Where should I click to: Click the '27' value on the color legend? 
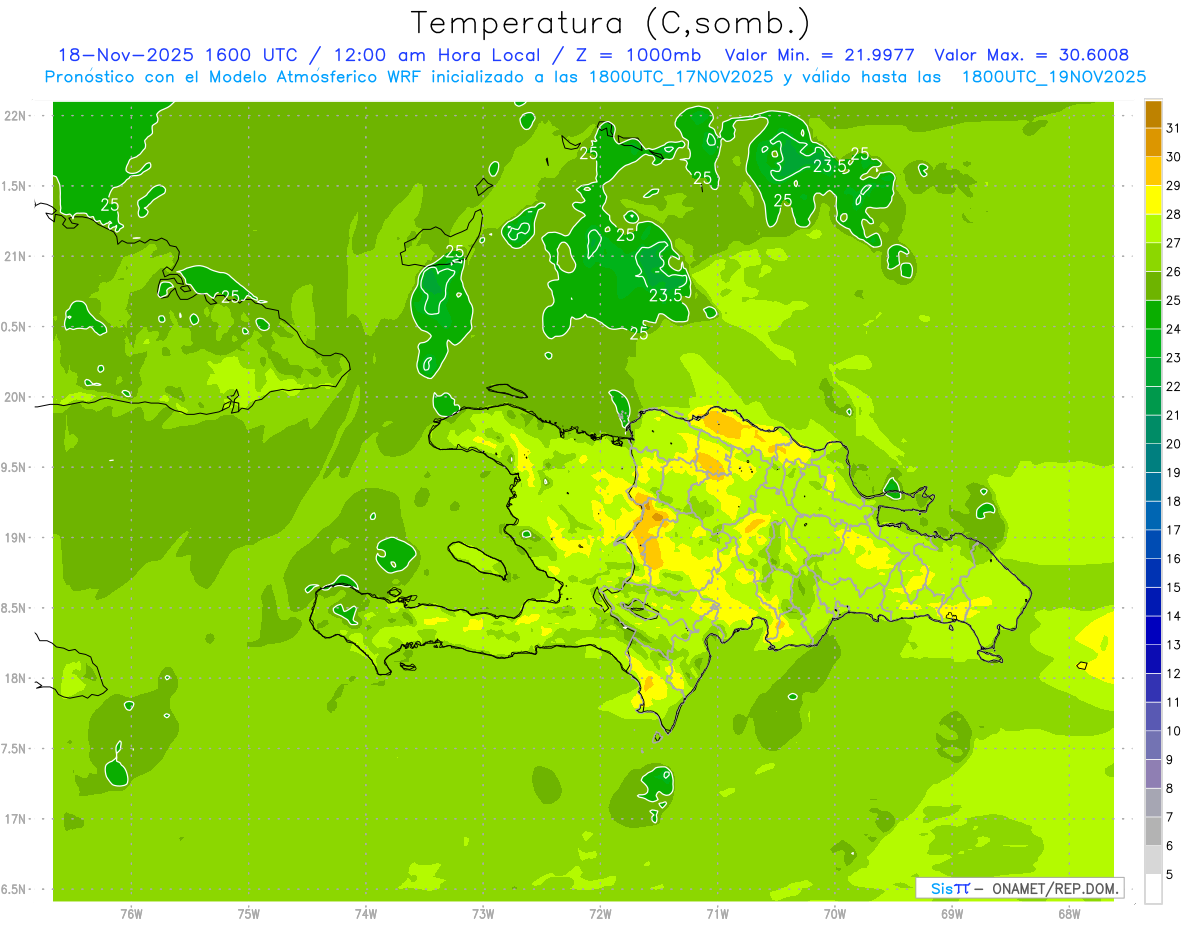tap(1174, 243)
